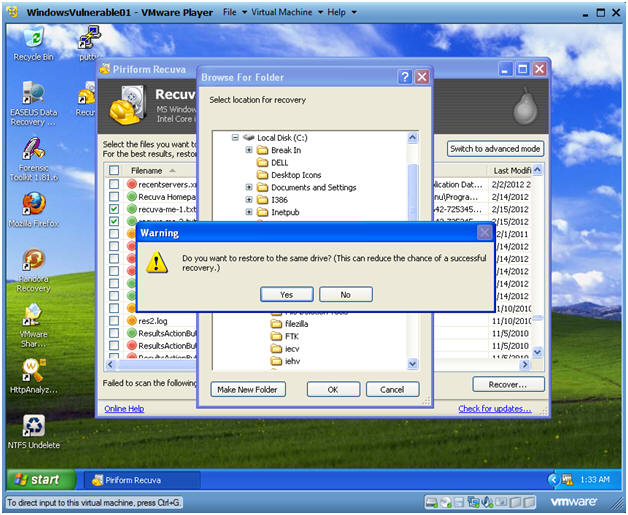
Task: Expand Documents and Settings folder
Action: tap(249, 187)
